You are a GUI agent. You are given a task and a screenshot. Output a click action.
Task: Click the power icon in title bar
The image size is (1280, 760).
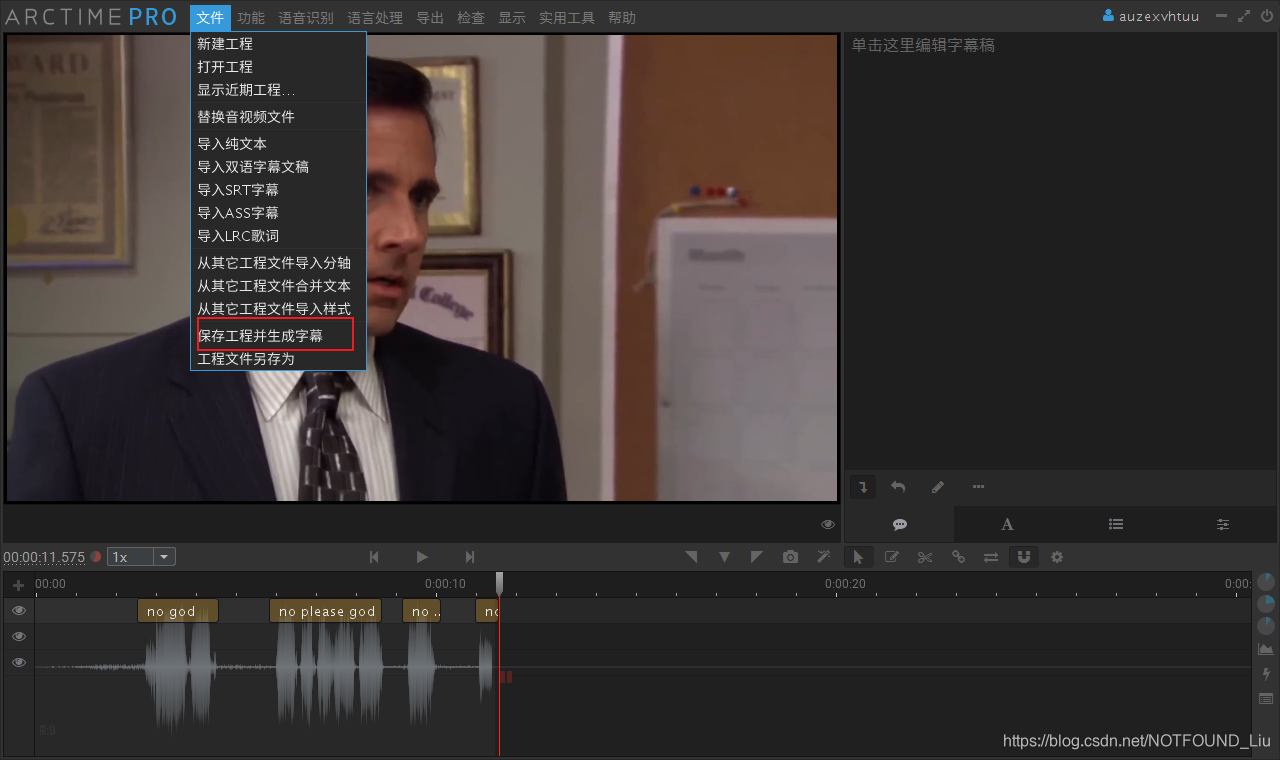1267,16
